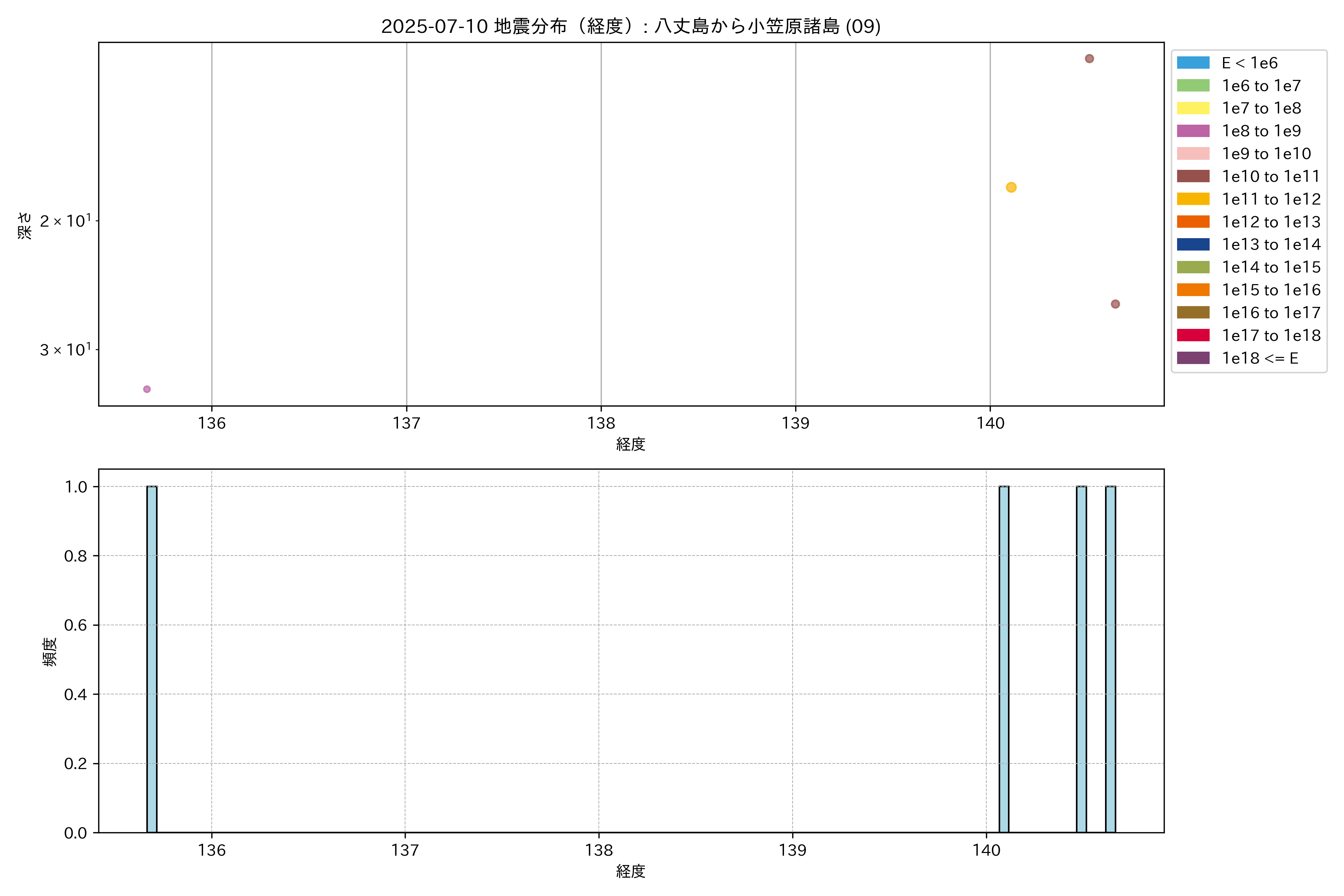The height and width of the screenshot is (896, 1344).
Task: Click the topmost brown scatter point
Action: [x=1089, y=59]
